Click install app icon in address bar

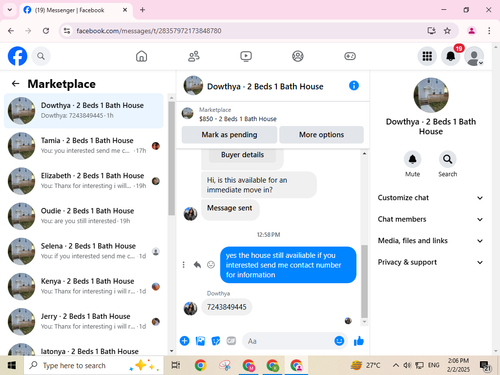pyautogui.click(x=432, y=31)
